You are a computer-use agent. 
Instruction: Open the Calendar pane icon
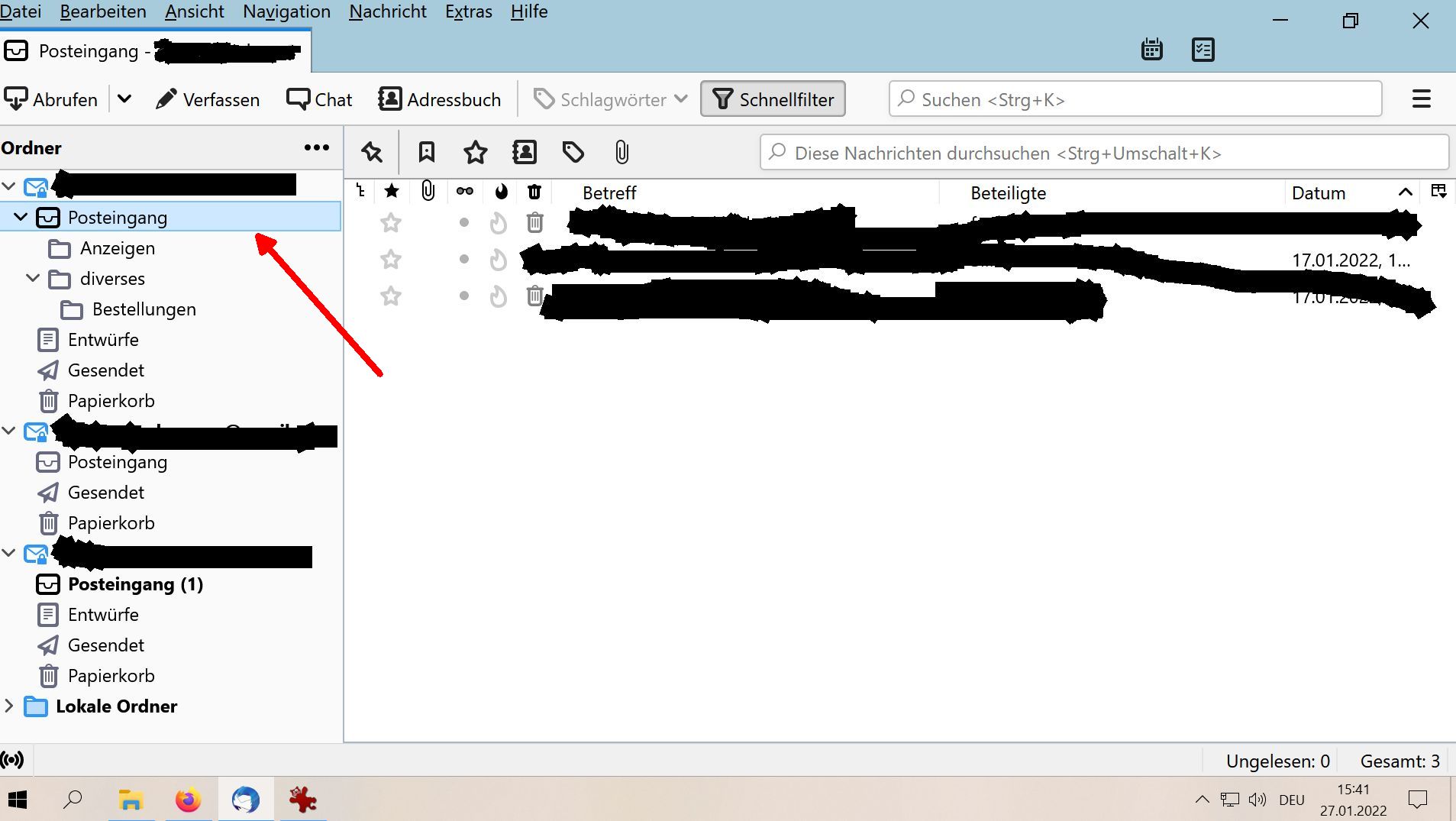[x=1151, y=49]
